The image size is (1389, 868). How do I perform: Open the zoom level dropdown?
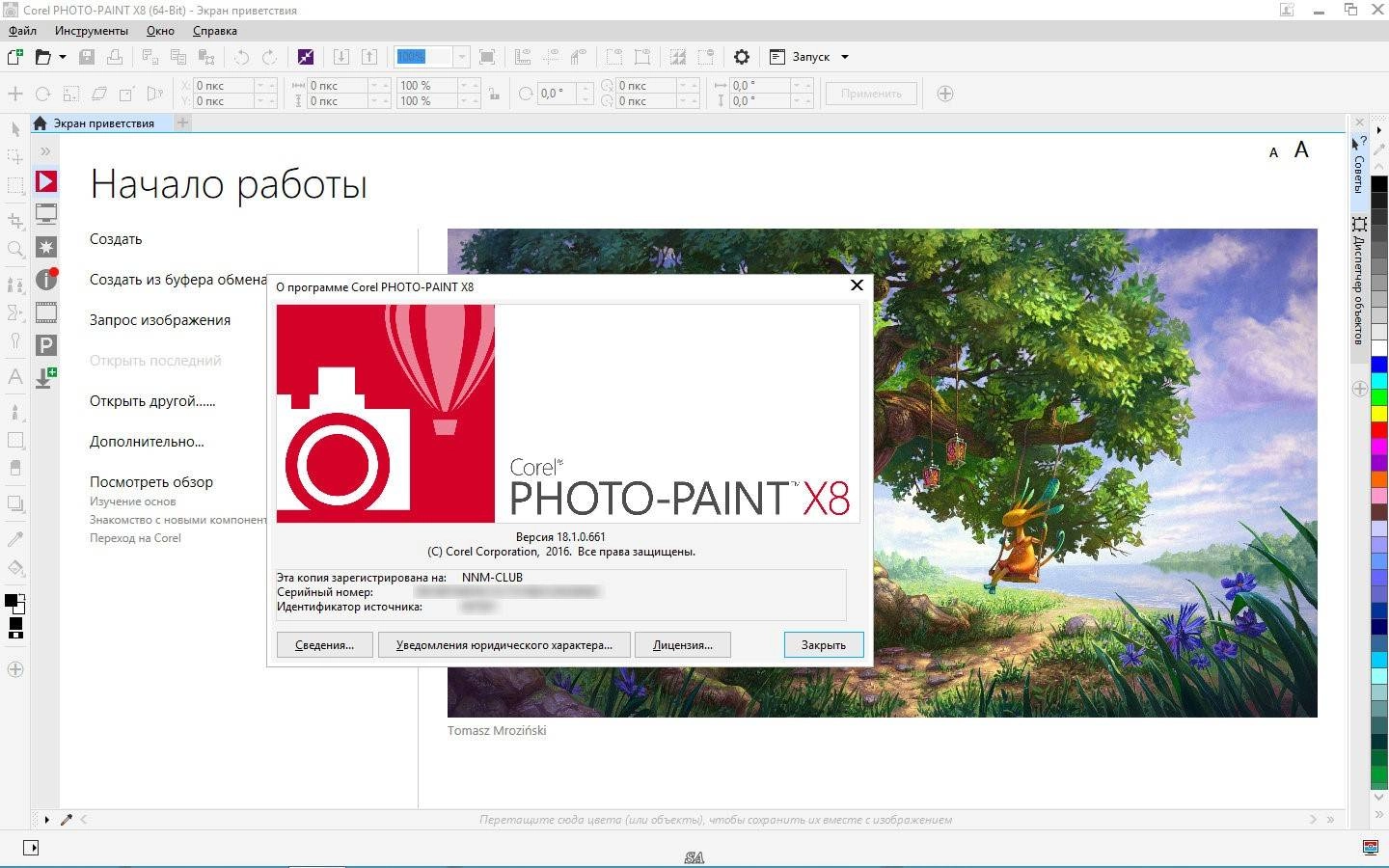tap(461, 57)
